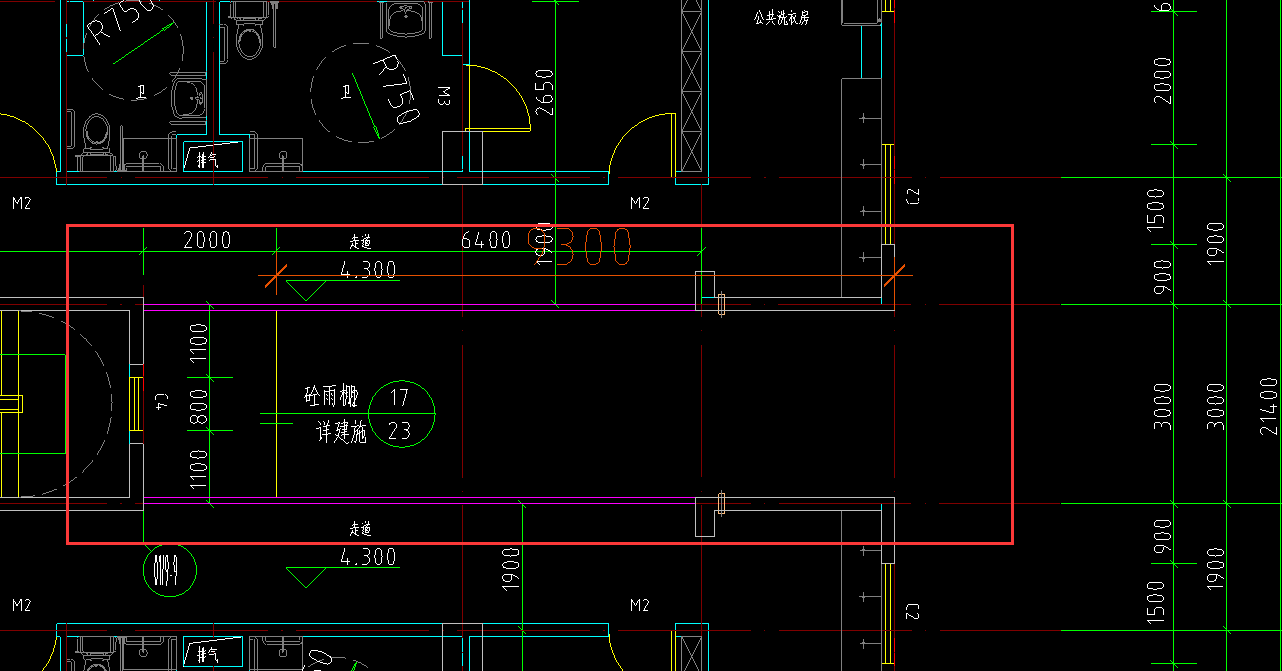
Task: Click the 砼雨棚 annotation text
Action: [x=331, y=396]
